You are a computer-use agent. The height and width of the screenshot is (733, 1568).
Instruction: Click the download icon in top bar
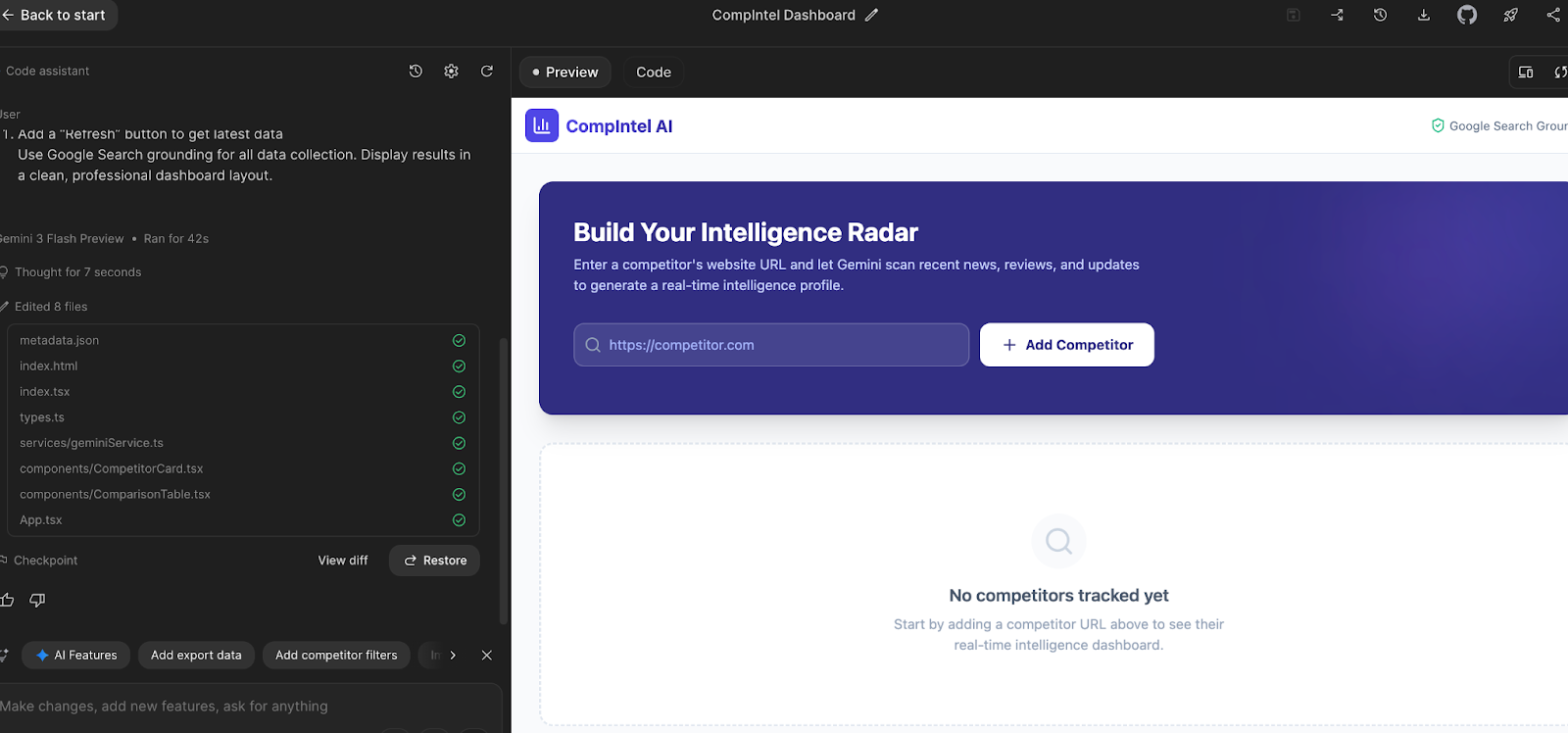(x=1424, y=15)
